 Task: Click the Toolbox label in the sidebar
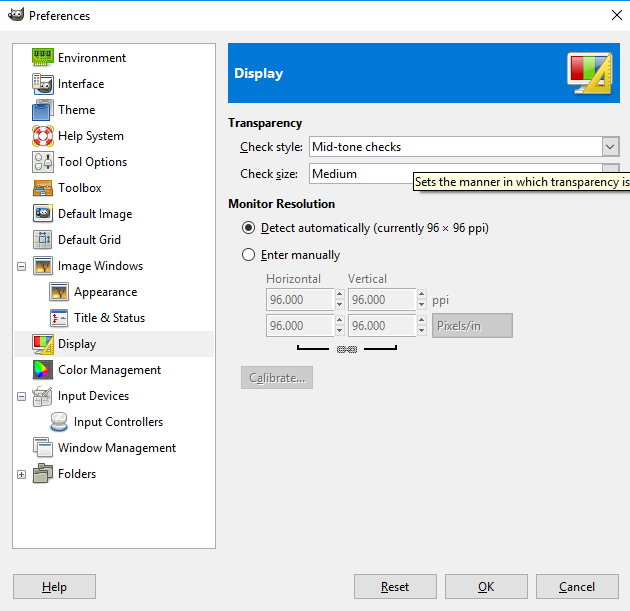80,188
